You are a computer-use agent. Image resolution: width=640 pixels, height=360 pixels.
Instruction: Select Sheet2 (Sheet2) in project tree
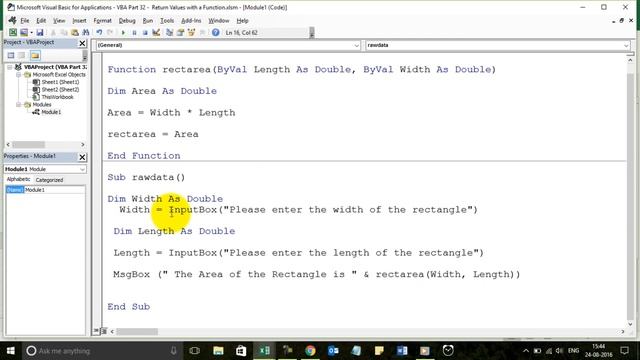[60, 89]
